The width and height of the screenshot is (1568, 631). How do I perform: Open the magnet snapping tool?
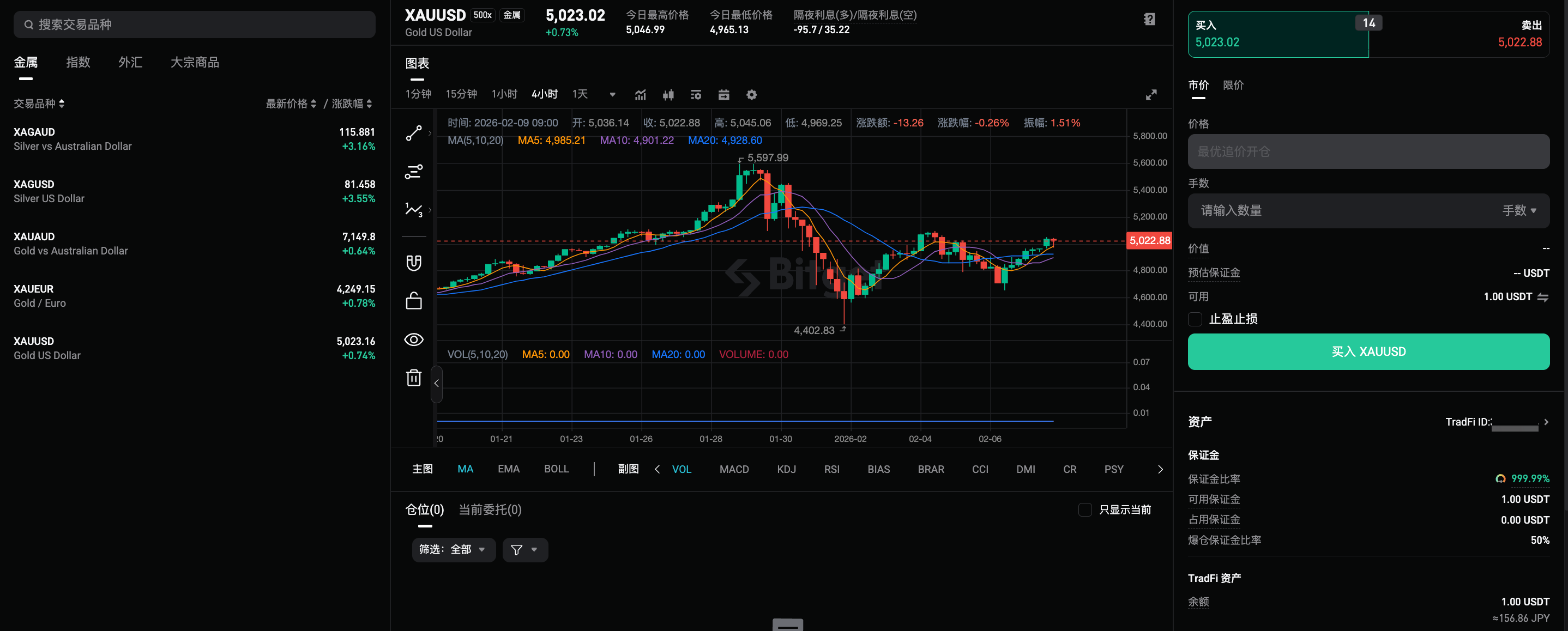[x=413, y=263]
